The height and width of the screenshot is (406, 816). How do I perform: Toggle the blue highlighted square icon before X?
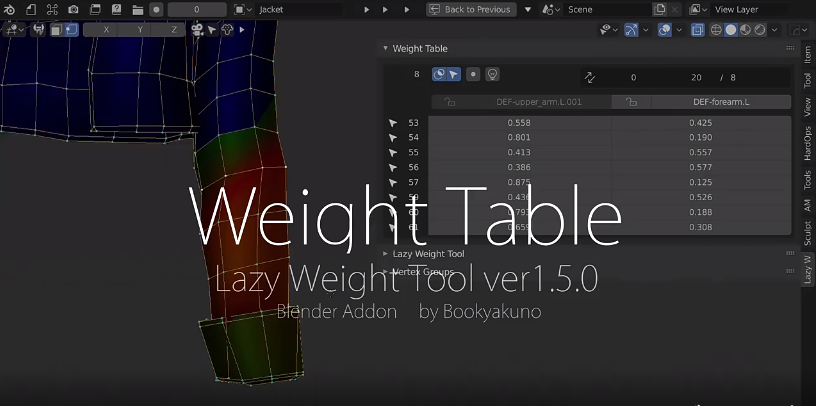click(x=71, y=30)
